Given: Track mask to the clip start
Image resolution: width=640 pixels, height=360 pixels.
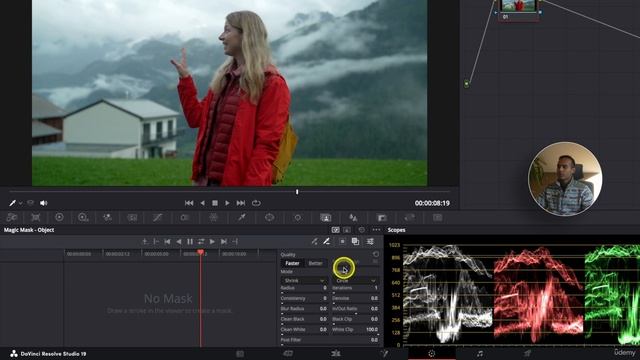Looking at the screenshot, I should [x=167, y=242].
